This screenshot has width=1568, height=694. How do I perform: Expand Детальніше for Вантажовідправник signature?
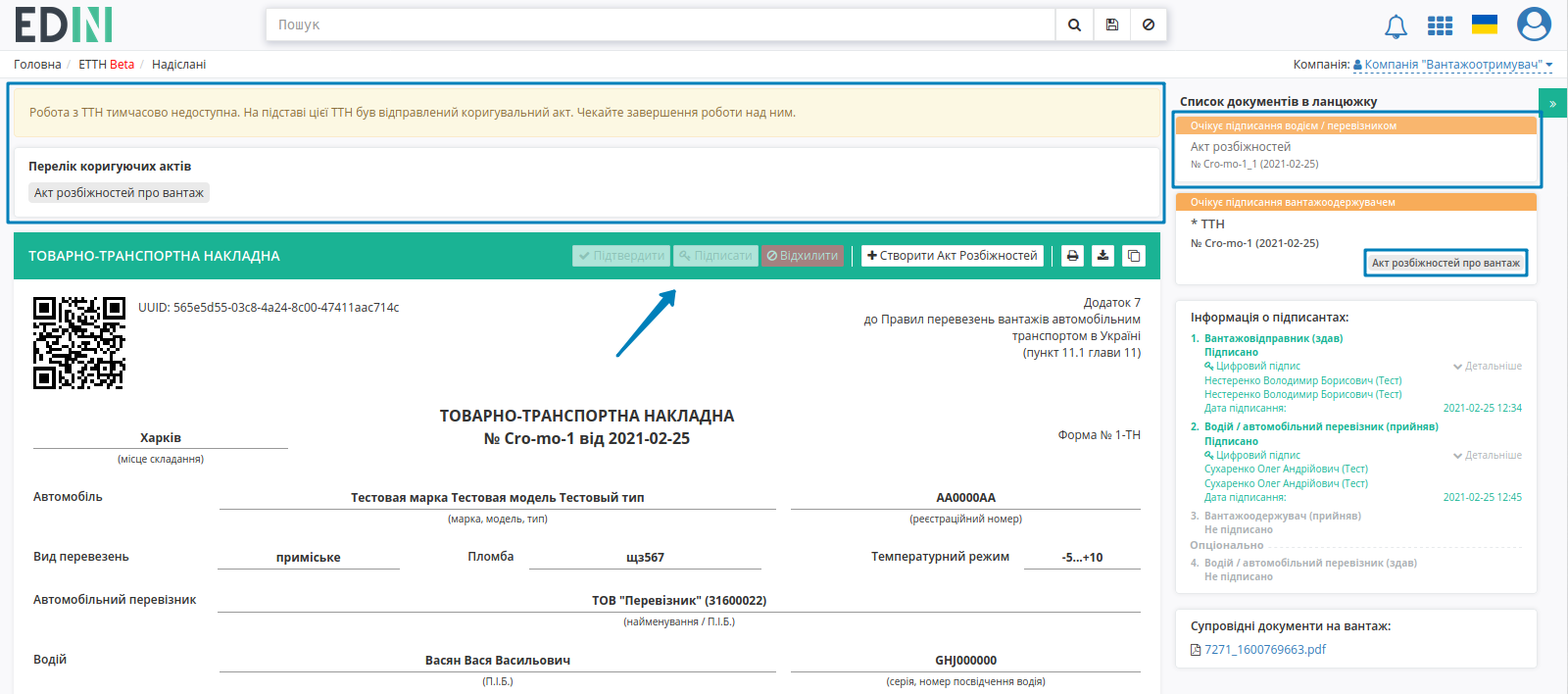[1487, 366]
